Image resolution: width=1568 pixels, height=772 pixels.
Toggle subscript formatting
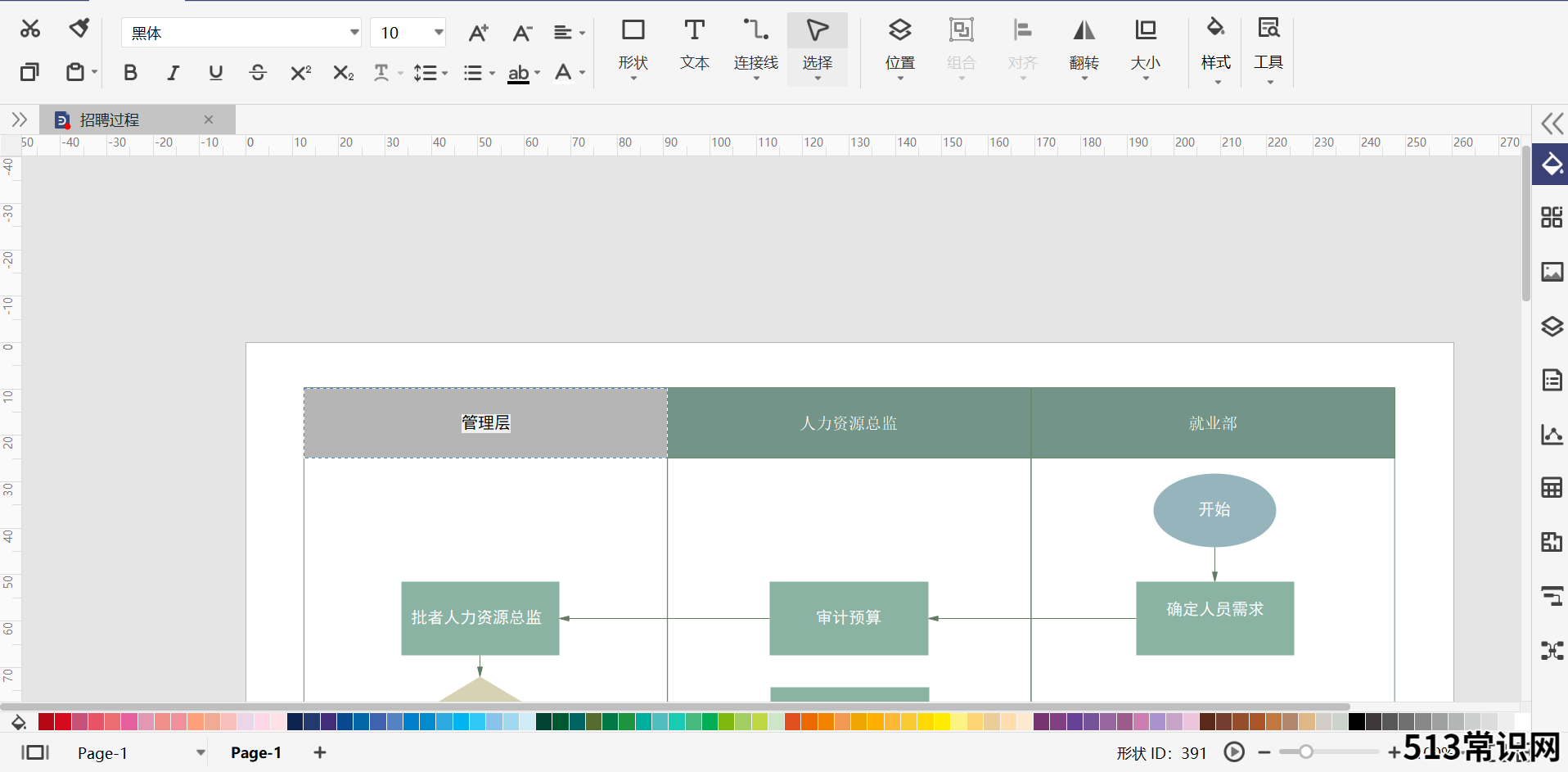pyautogui.click(x=343, y=73)
